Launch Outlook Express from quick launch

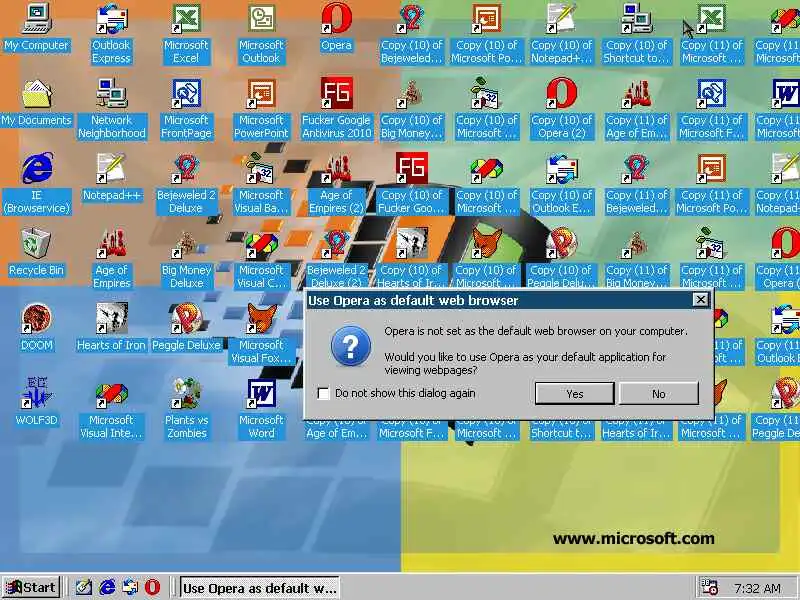(x=130, y=588)
